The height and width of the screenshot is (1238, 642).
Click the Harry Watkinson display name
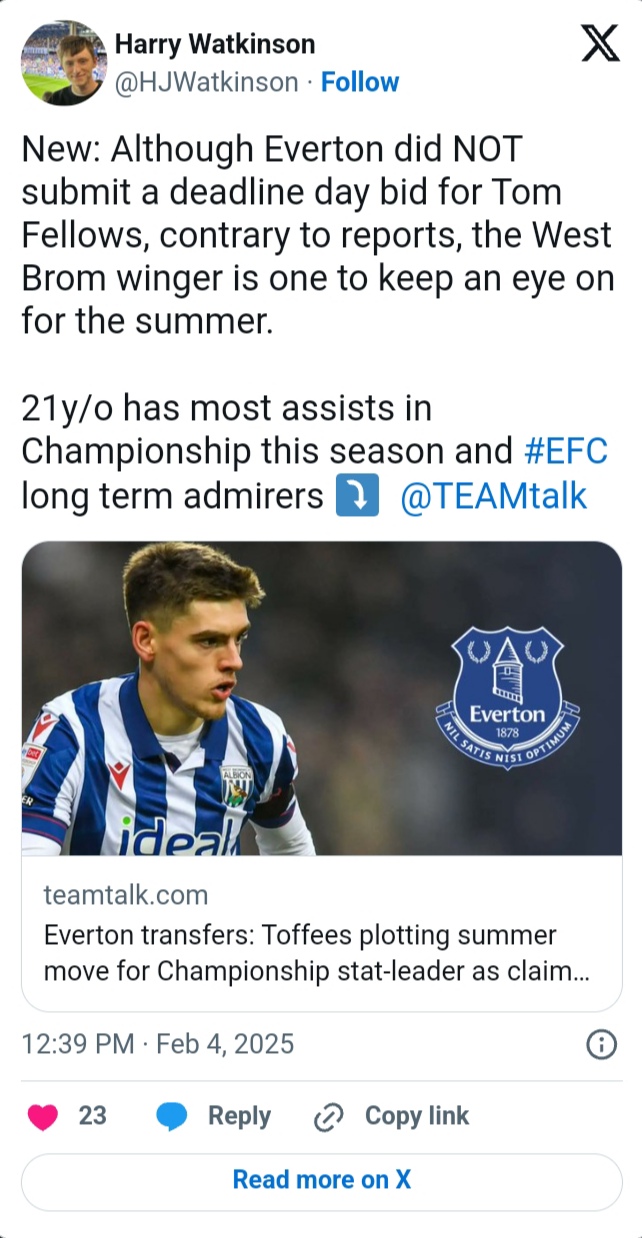215,44
